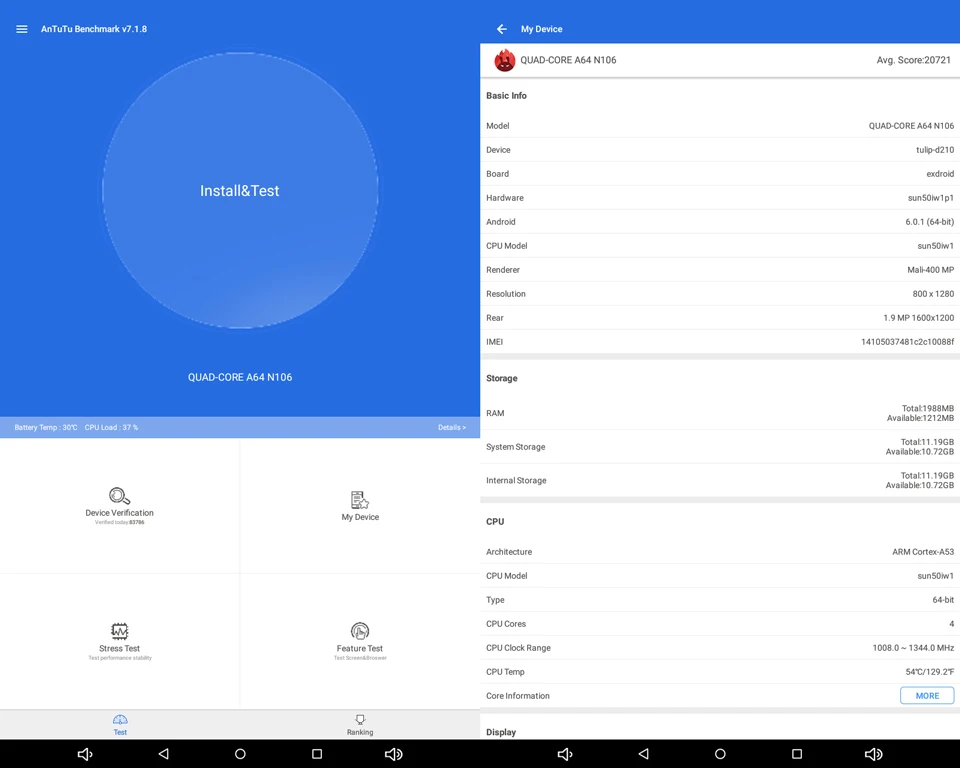Tap recent apps square in right navigation bar

click(x=797, y=754)
